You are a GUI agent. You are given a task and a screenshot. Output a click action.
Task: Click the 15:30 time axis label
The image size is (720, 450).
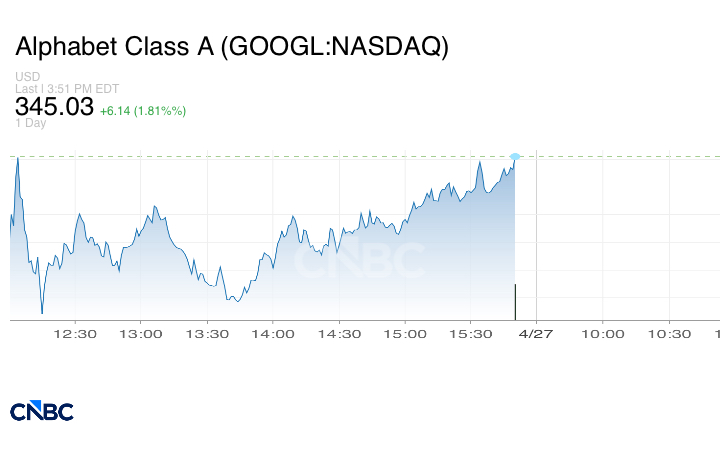[471, 334]
